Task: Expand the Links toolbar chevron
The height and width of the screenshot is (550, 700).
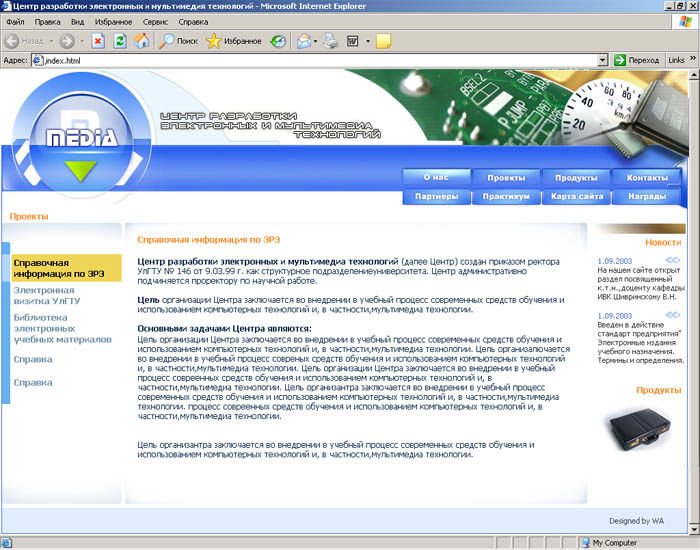Action: click(x=693, y=58)
